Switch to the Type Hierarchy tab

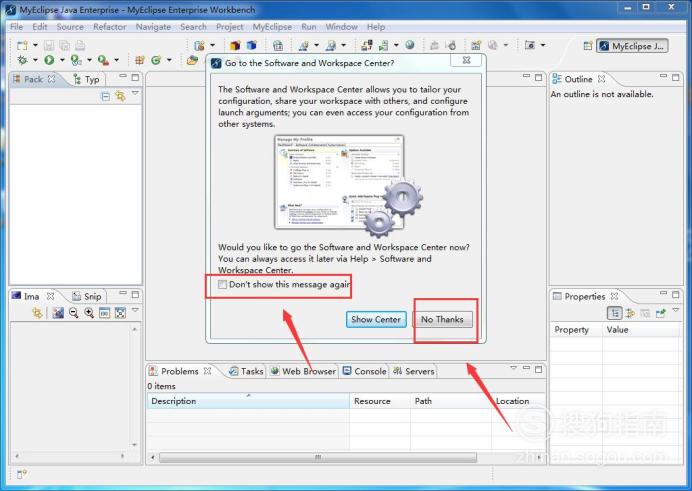pyautogui.click(x=87, y=79)
